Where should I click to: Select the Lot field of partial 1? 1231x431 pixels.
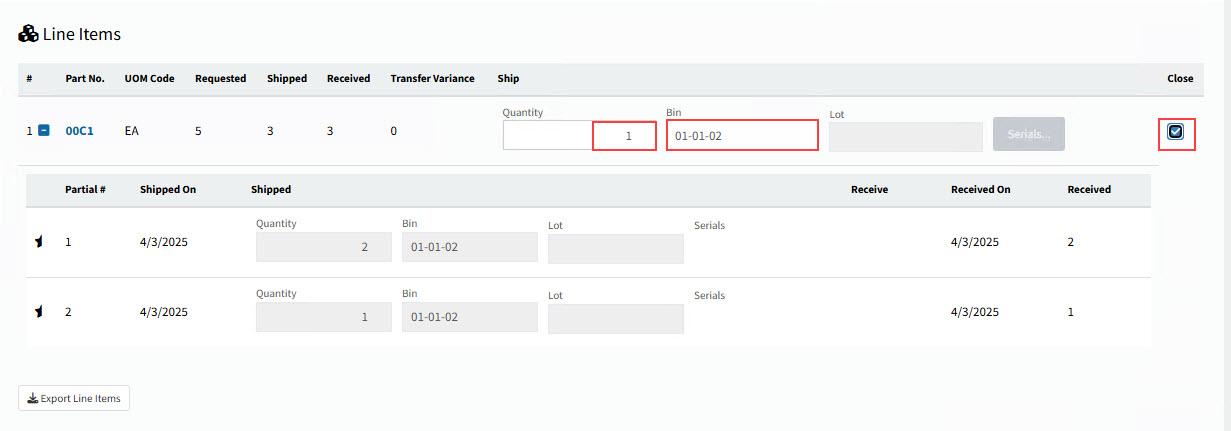(x=615, y=249)
